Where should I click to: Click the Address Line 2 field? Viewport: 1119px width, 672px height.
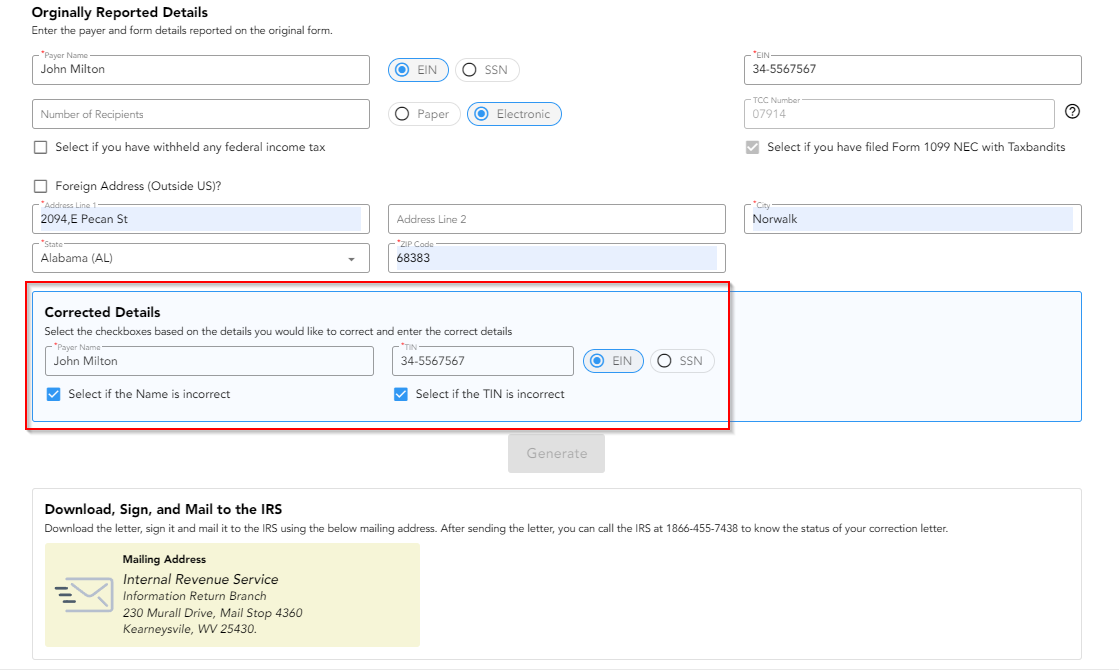pyautogui.click(x=556, y=218)
